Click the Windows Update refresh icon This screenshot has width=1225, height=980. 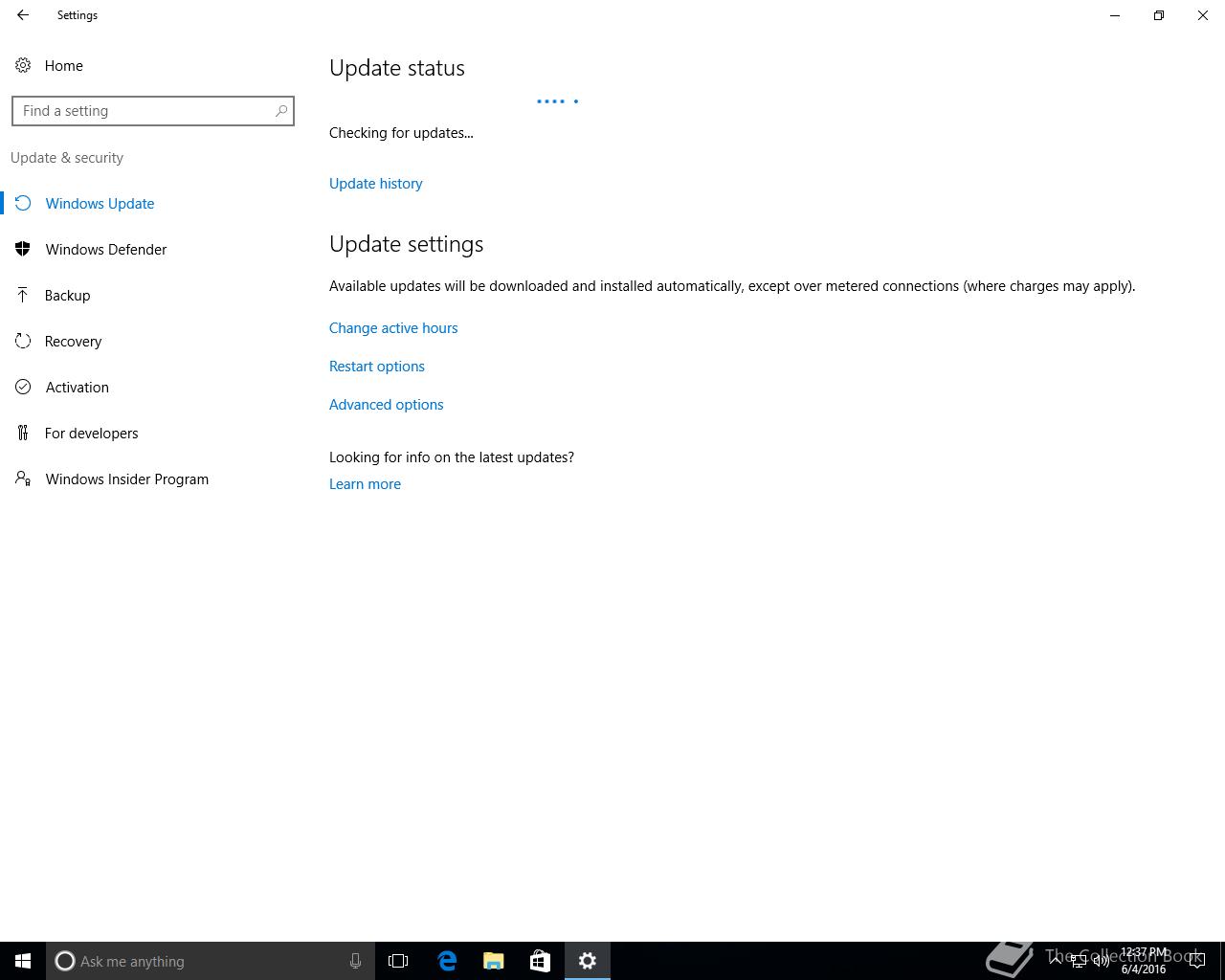[23, 203]
